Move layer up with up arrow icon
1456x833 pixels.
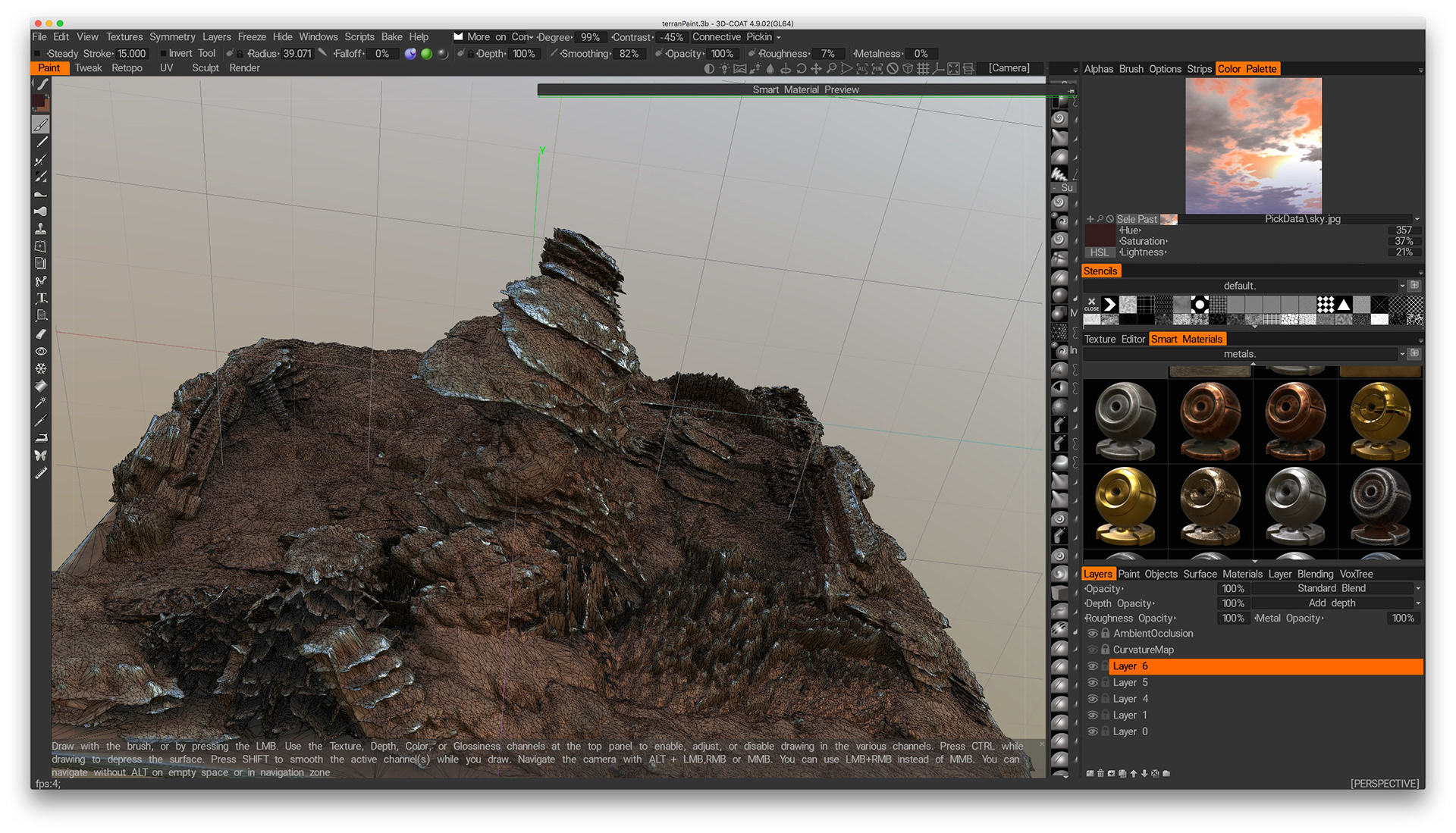pyautogui.click(x=1134, y=774)
